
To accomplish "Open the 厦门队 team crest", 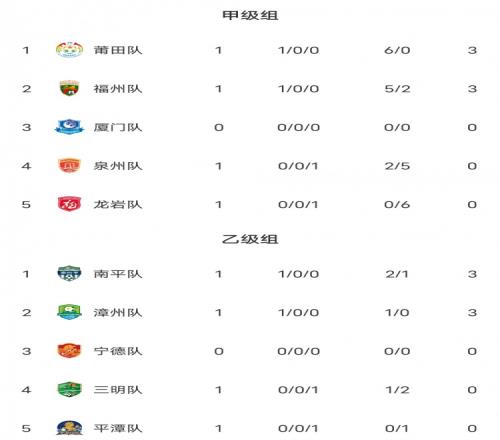I will point(69,127).
